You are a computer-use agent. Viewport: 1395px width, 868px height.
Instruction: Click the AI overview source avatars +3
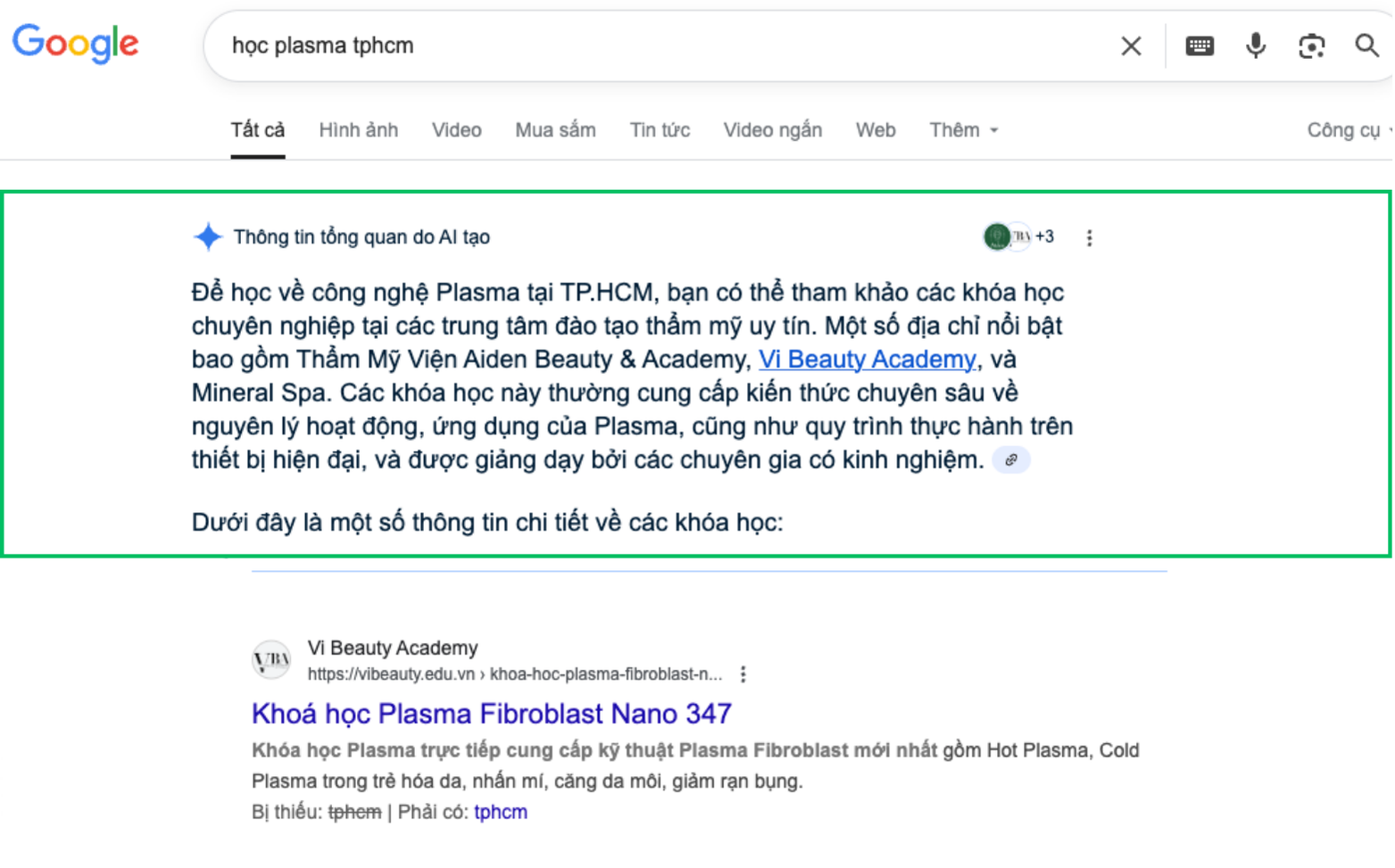click(x=1018, y=236)
